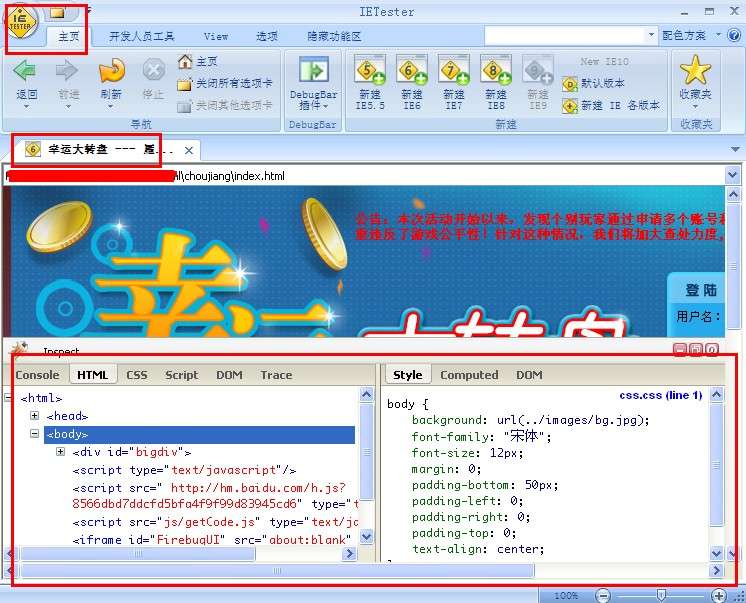The height and width of the screenshot is (603, 746).
Task: Open the help question mark icon
Action: (x=734, y=35)
